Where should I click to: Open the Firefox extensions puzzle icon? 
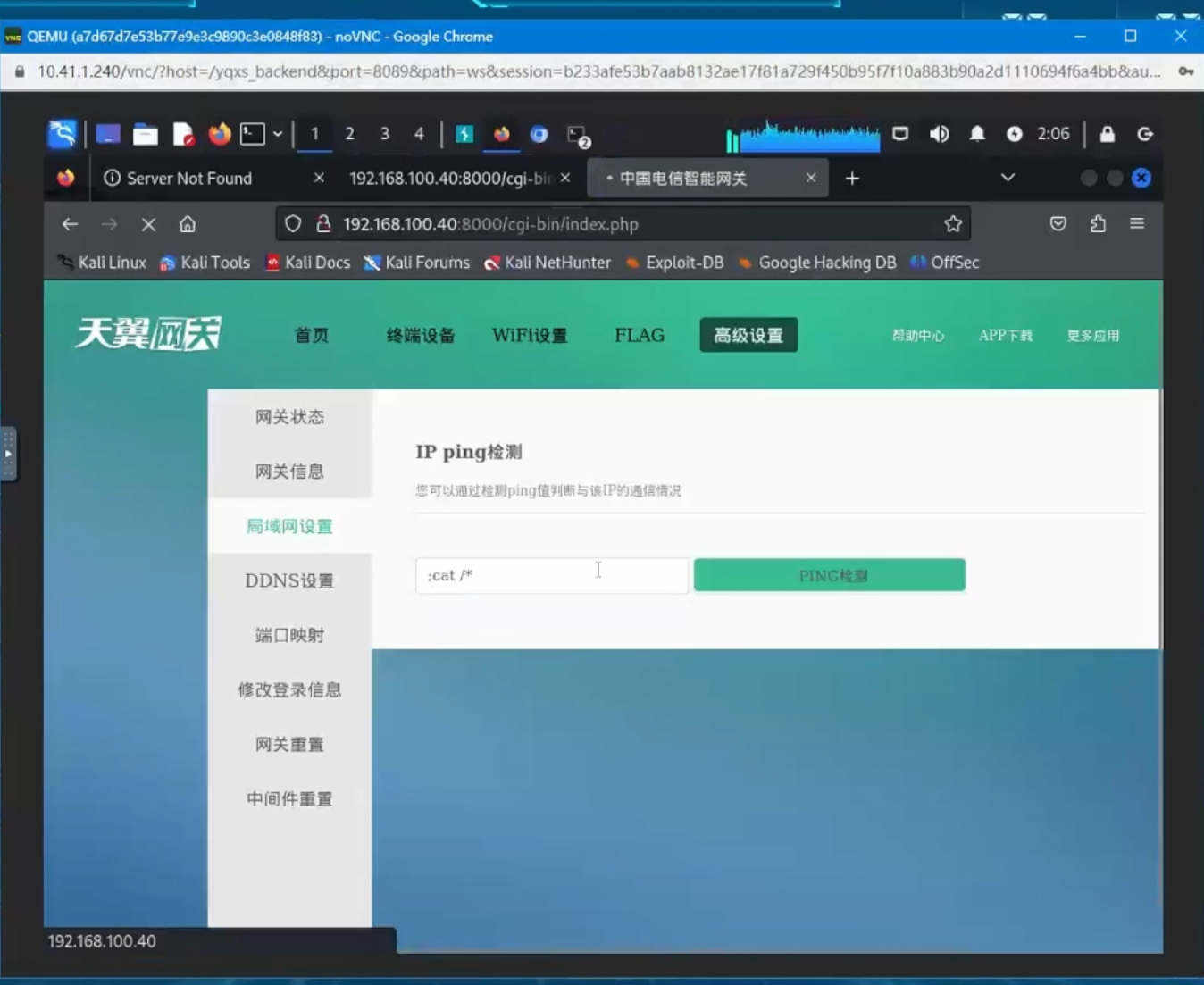pos(1098,224)
